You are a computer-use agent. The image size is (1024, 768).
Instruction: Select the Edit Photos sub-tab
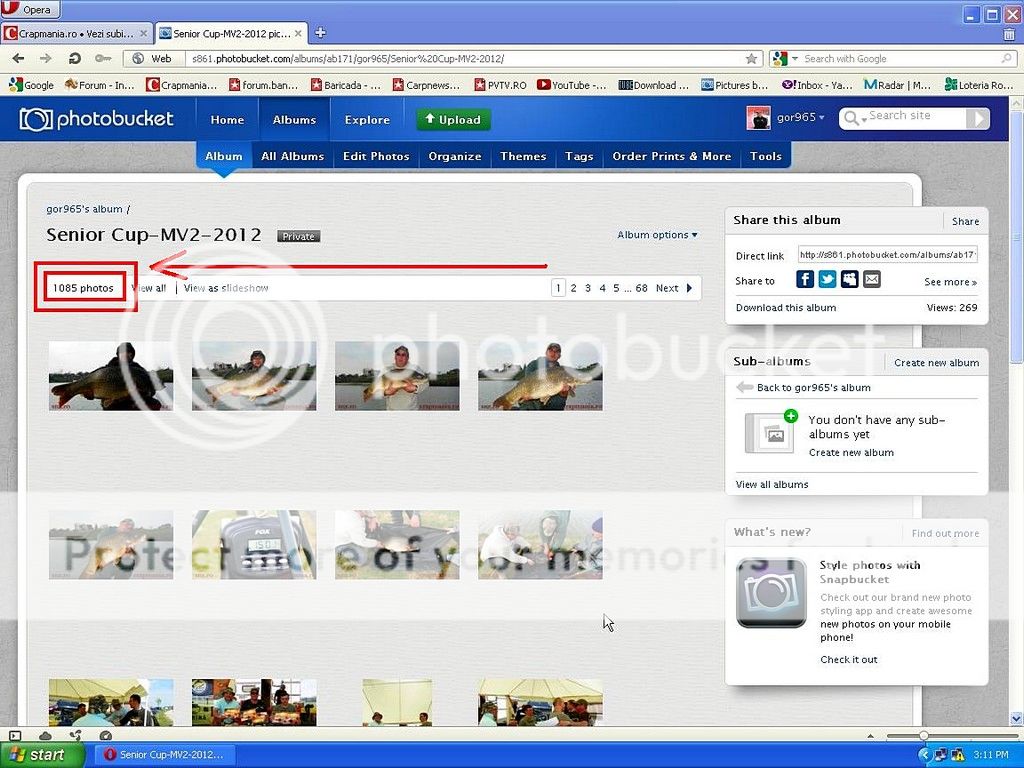click(376, 156)
